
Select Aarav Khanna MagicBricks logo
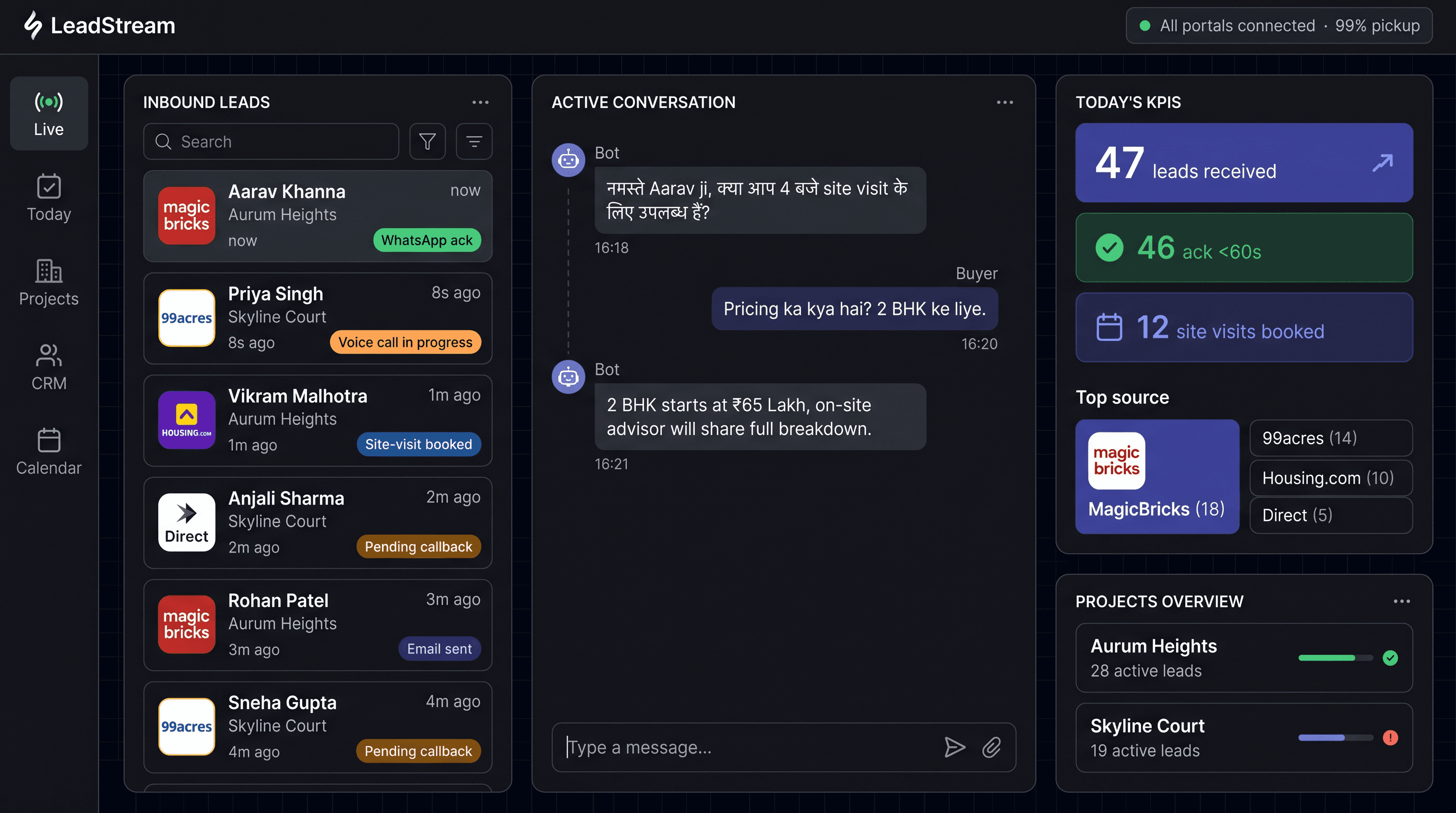point(187,216)
